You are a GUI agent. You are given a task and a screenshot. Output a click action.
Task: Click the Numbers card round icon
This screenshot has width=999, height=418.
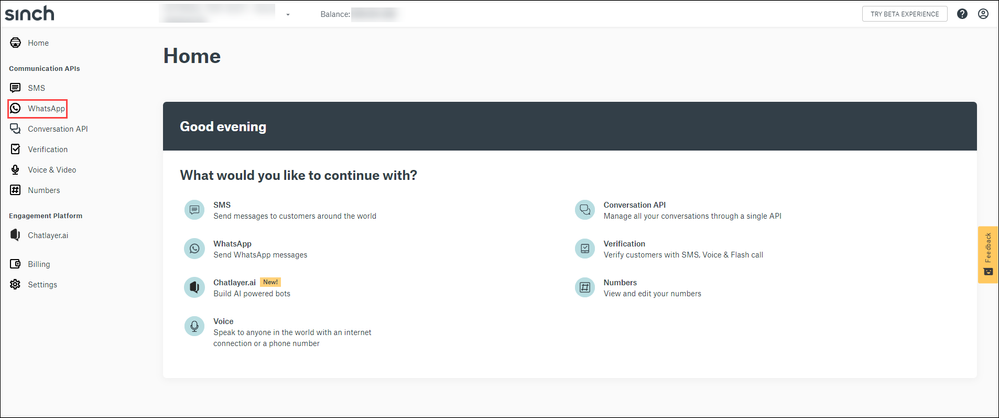click(584, 287)
